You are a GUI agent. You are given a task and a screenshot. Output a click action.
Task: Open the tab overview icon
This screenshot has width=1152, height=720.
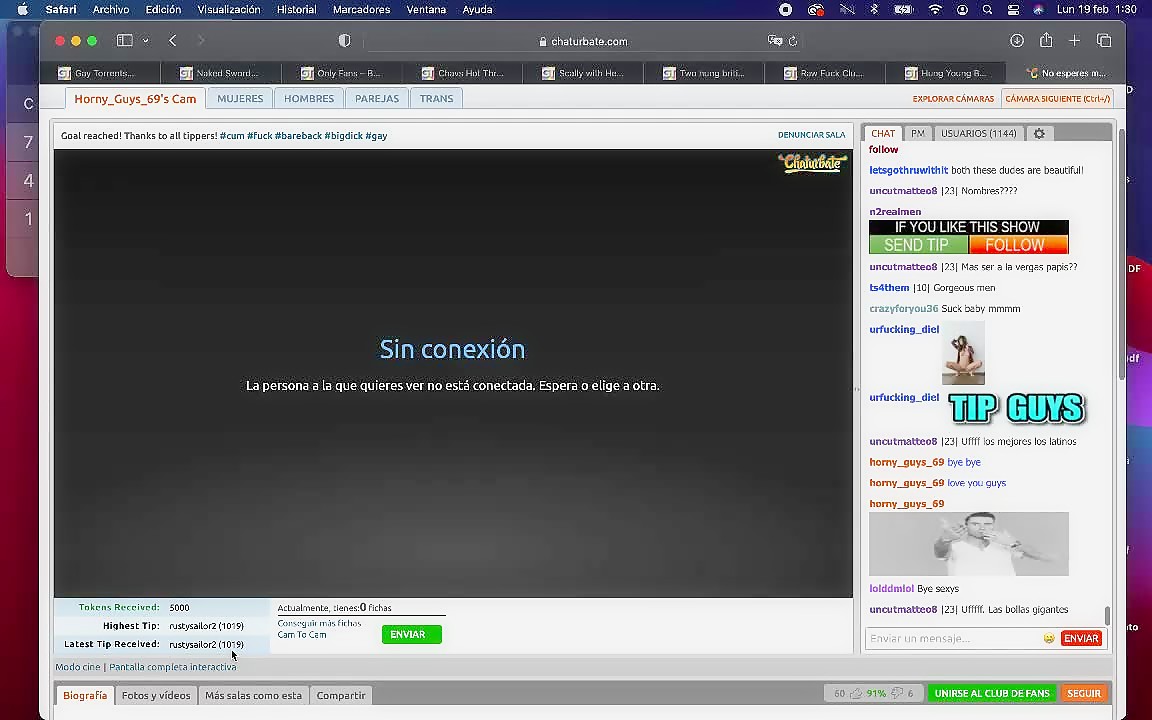point(1104,41)
